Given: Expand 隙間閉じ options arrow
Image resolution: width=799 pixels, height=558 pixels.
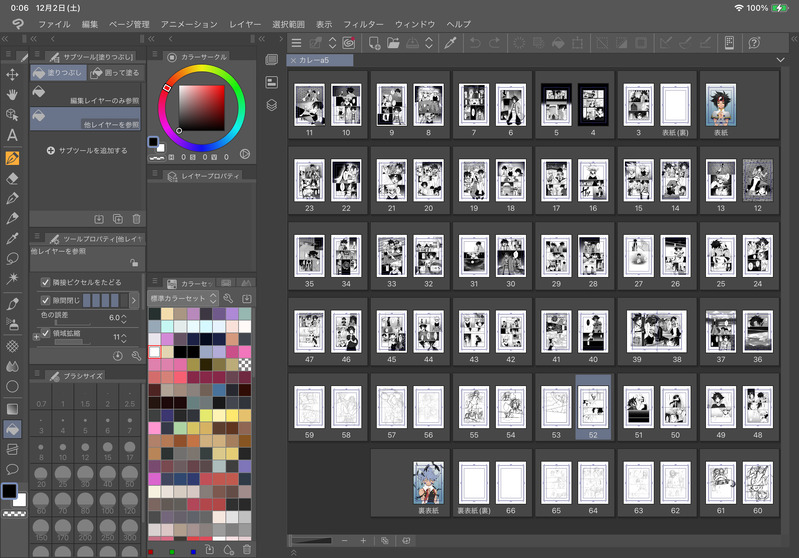Looking at the screenshot, I should pos(134,300).
